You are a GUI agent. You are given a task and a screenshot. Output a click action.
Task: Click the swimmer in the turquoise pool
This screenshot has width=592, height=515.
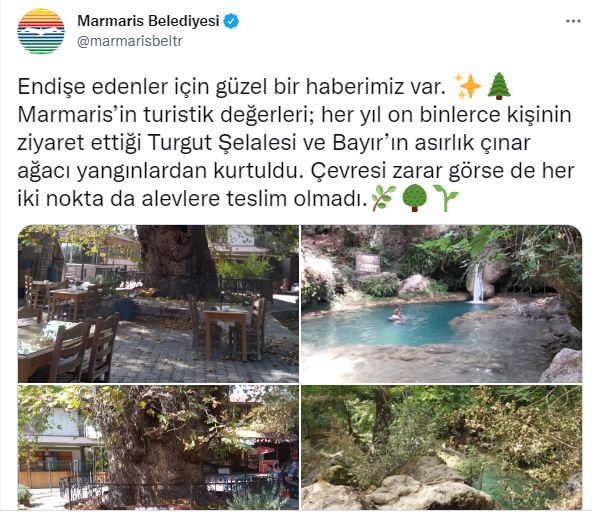[396, 315]
